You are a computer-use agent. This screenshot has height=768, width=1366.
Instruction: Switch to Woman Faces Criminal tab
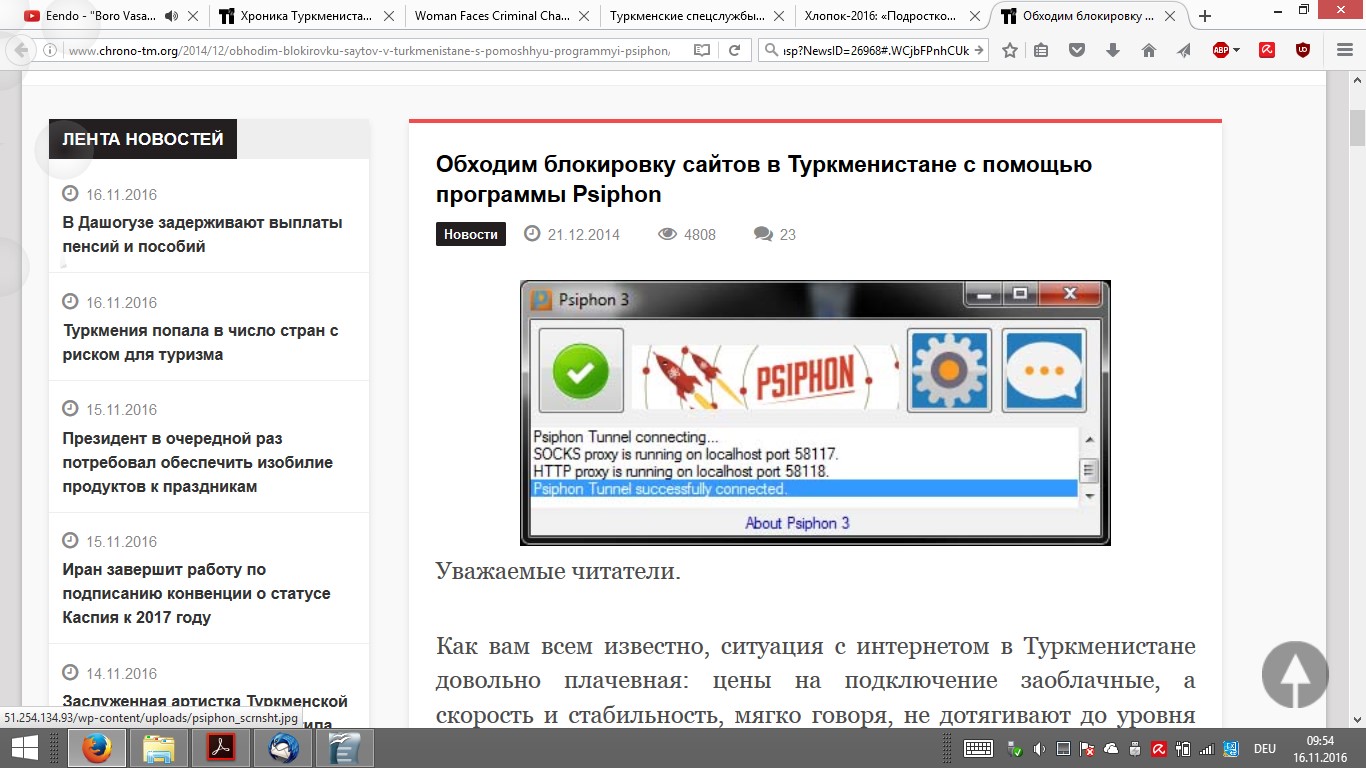(492, 16)
